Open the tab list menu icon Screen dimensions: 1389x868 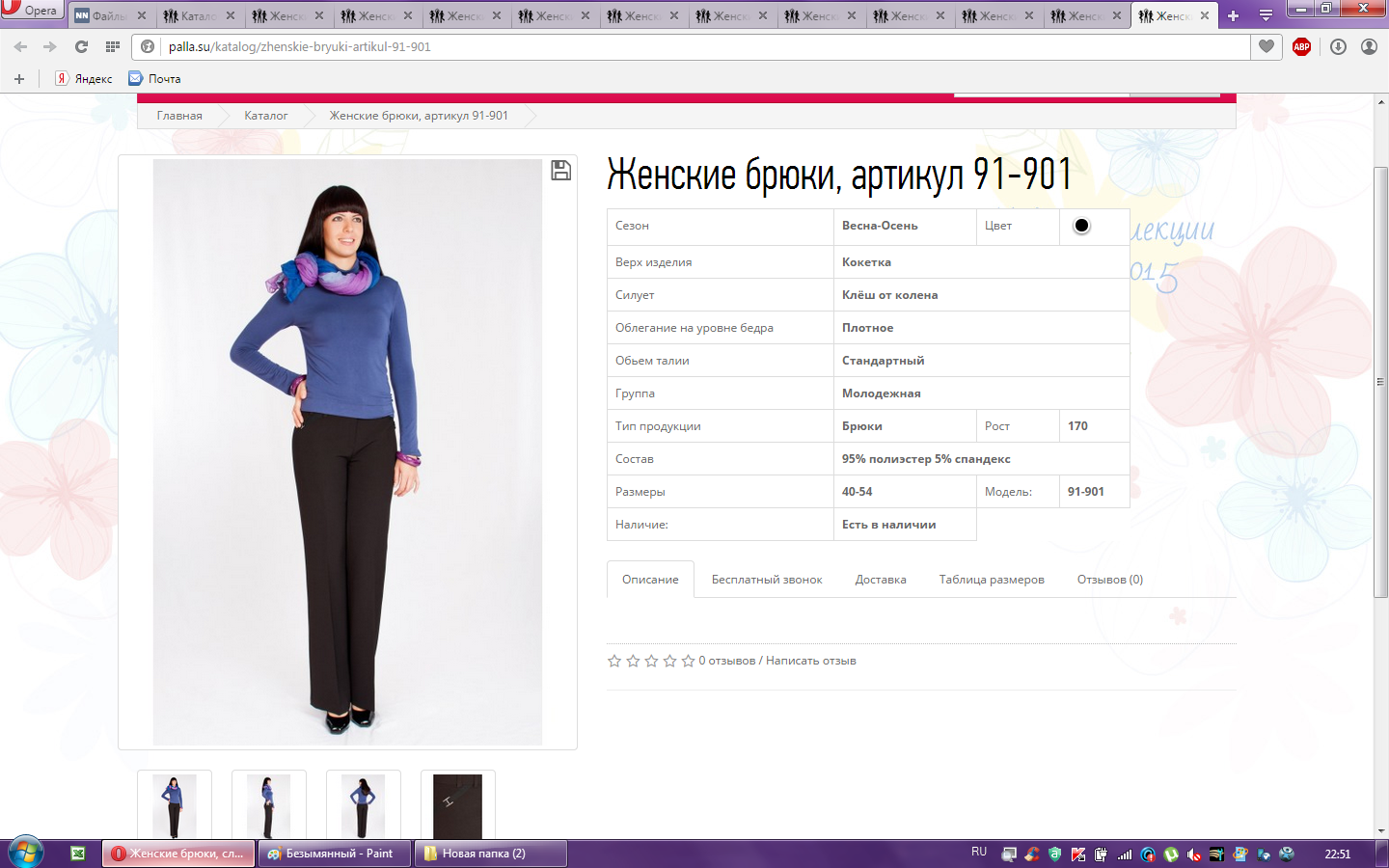coord(1266,15)
